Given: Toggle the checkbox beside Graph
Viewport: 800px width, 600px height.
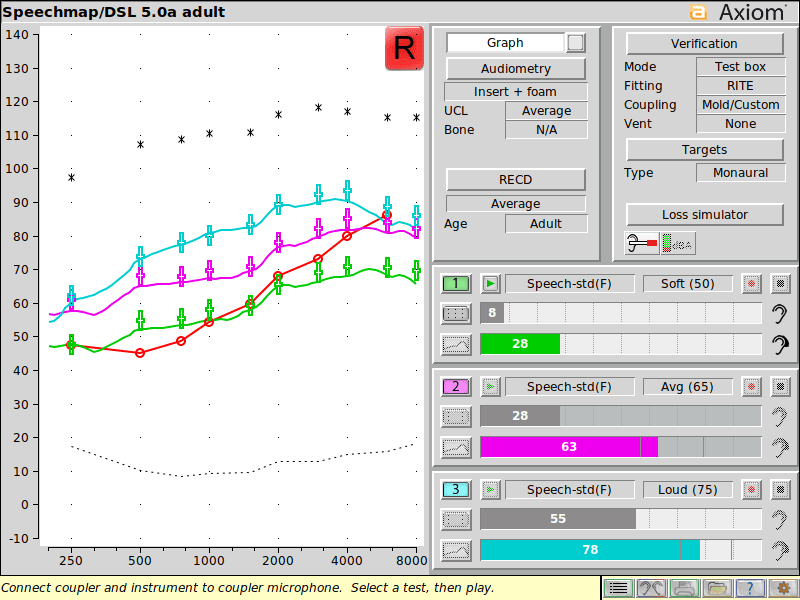Looking at the screenshot, I should [576, 42].
